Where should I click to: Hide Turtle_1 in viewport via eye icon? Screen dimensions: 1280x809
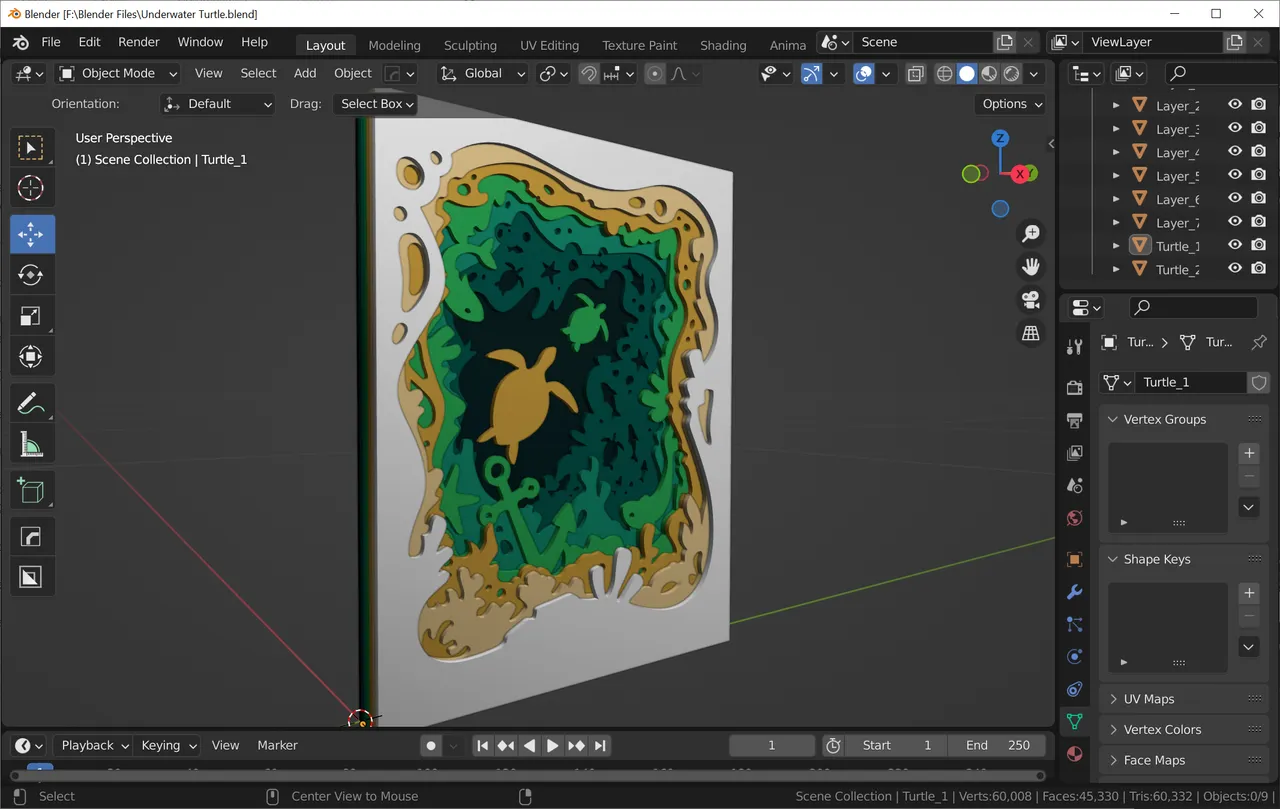pos(1235,245)
